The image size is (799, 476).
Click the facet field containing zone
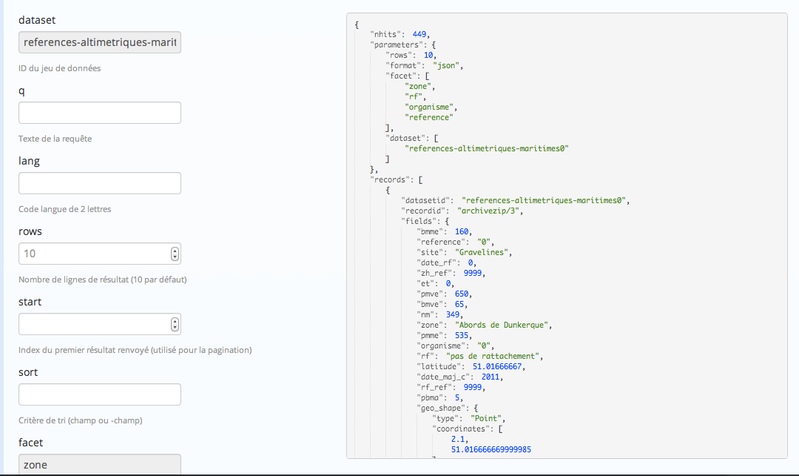[99, 464]
